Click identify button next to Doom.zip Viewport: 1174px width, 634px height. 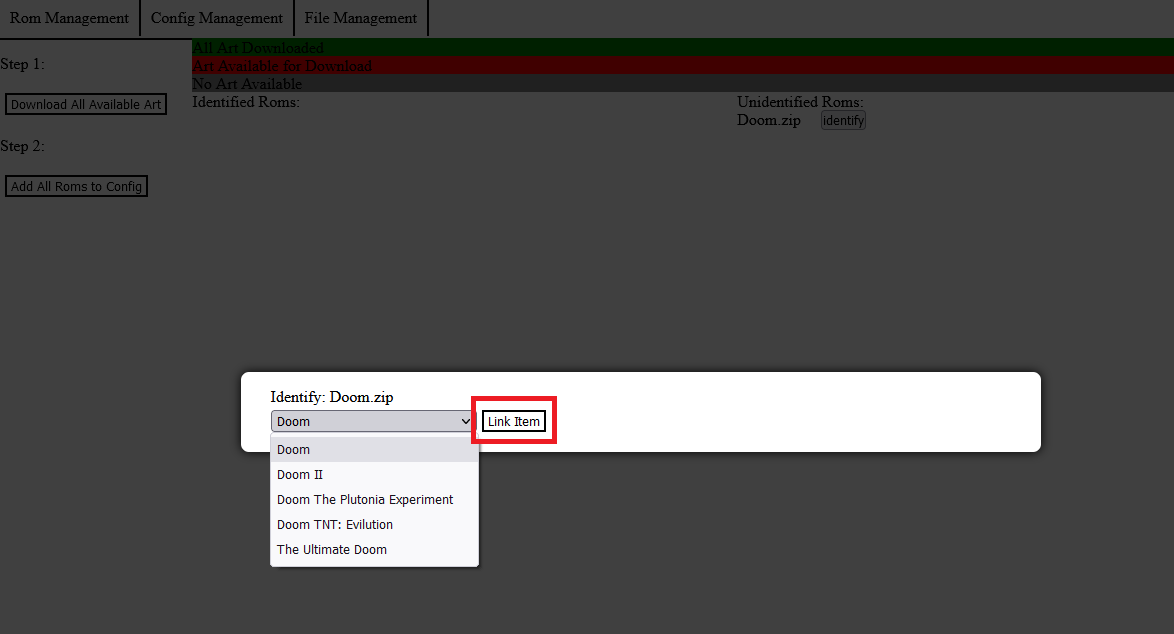click(x=842, y=120)
